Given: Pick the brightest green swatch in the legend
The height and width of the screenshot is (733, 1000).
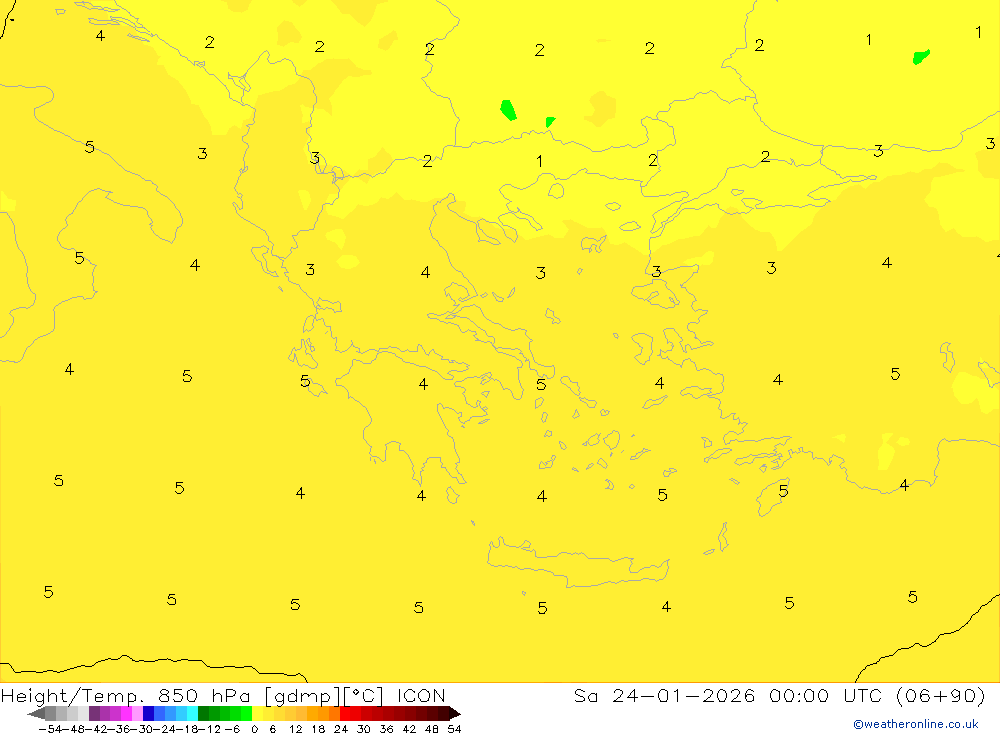Looking at the screenshot, I should pos(246,713).
